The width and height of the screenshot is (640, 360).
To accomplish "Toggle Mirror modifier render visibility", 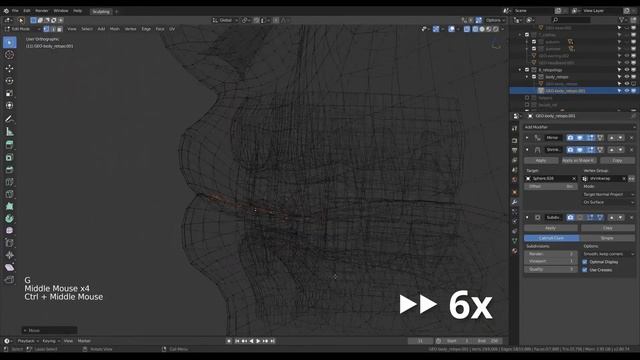I will point(570,138).
